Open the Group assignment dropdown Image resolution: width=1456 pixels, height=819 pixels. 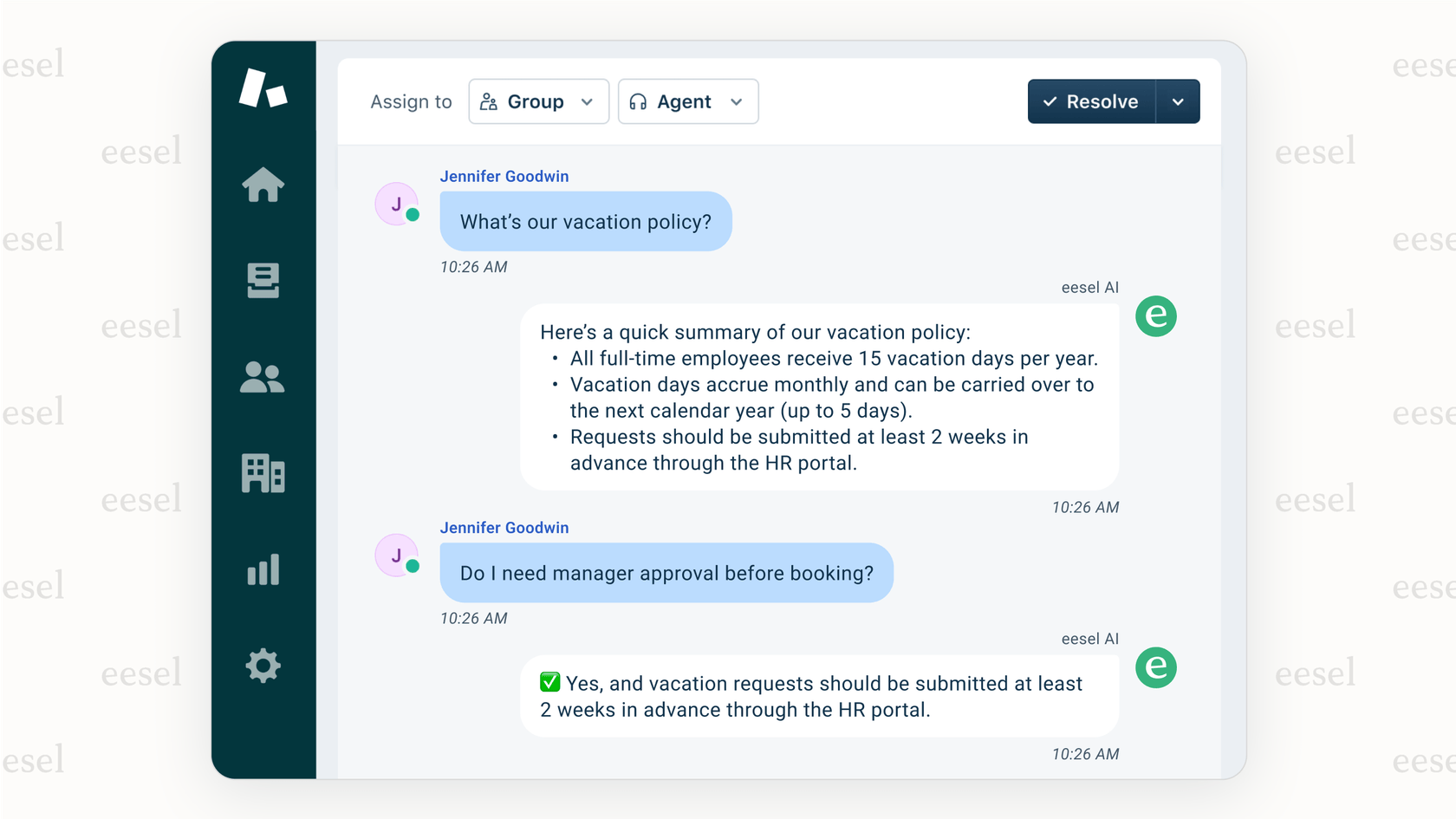tap(538, 101)
